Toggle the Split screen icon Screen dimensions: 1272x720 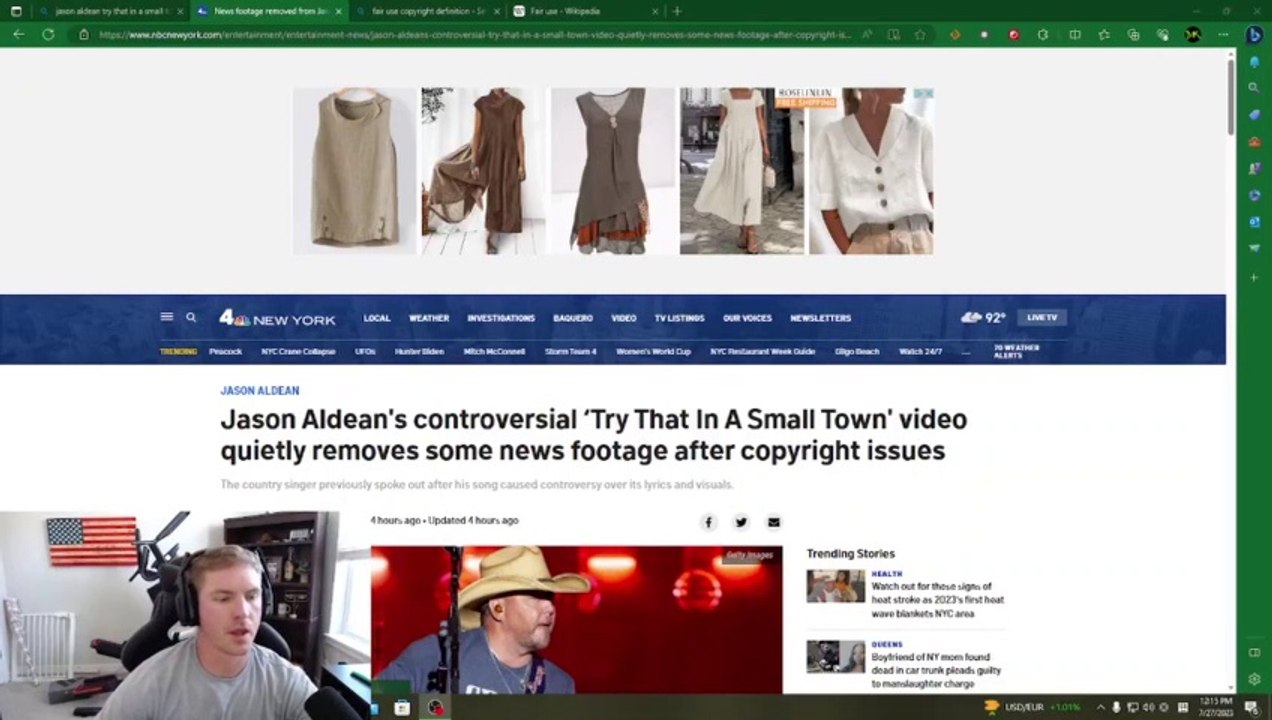click(x=1075, y=34)
